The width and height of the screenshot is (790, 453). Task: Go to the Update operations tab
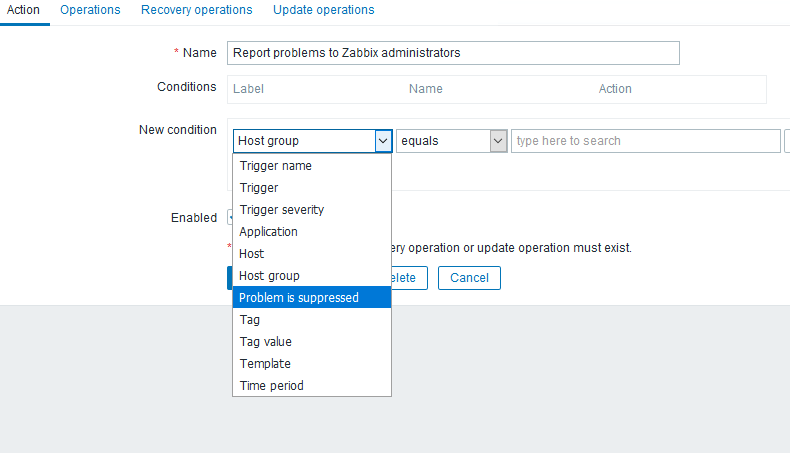pos(323,10)
